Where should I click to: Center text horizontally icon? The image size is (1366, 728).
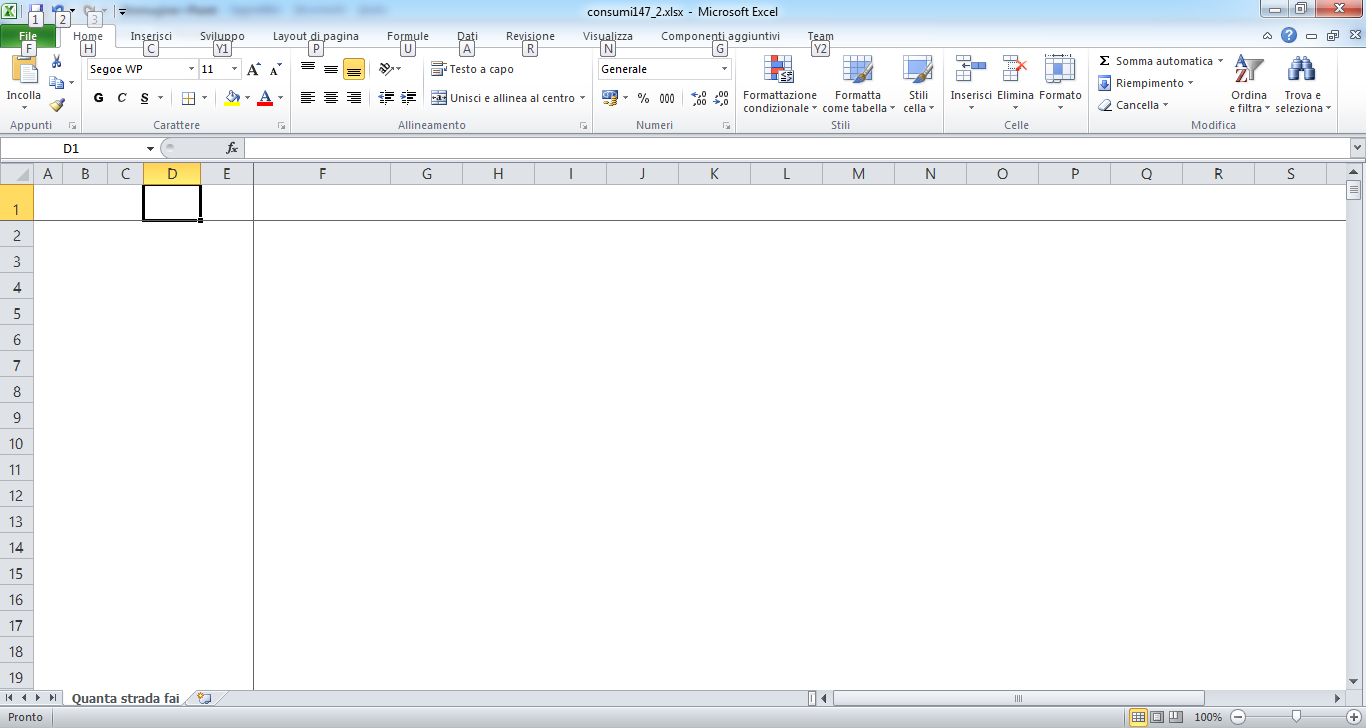[331, 98]
